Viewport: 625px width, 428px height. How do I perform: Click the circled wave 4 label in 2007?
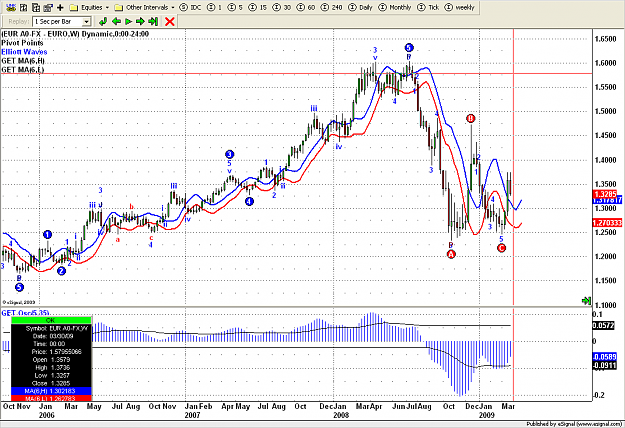coord(249,201)
